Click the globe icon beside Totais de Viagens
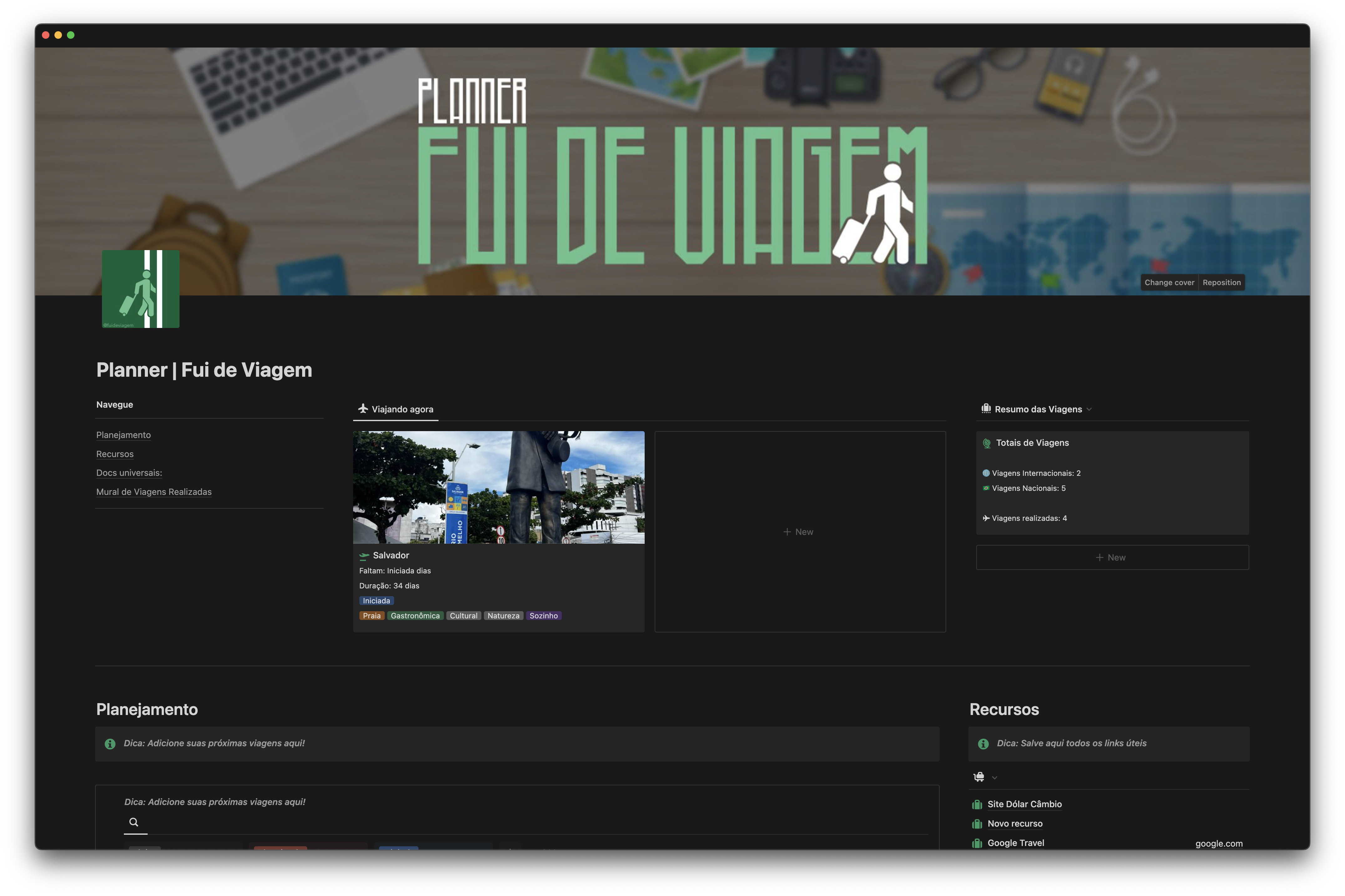The image size is (1345, 896). pyautogui.click(x=987, y=443)
